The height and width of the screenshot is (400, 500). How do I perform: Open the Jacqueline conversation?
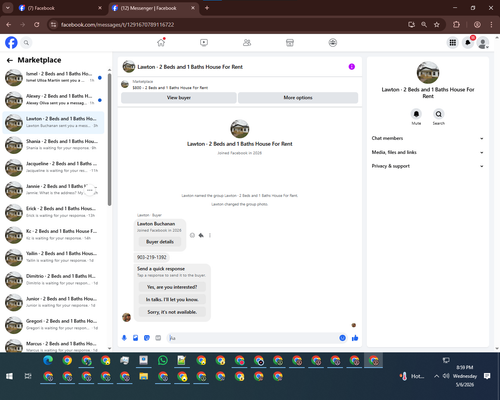click(53, 167)
